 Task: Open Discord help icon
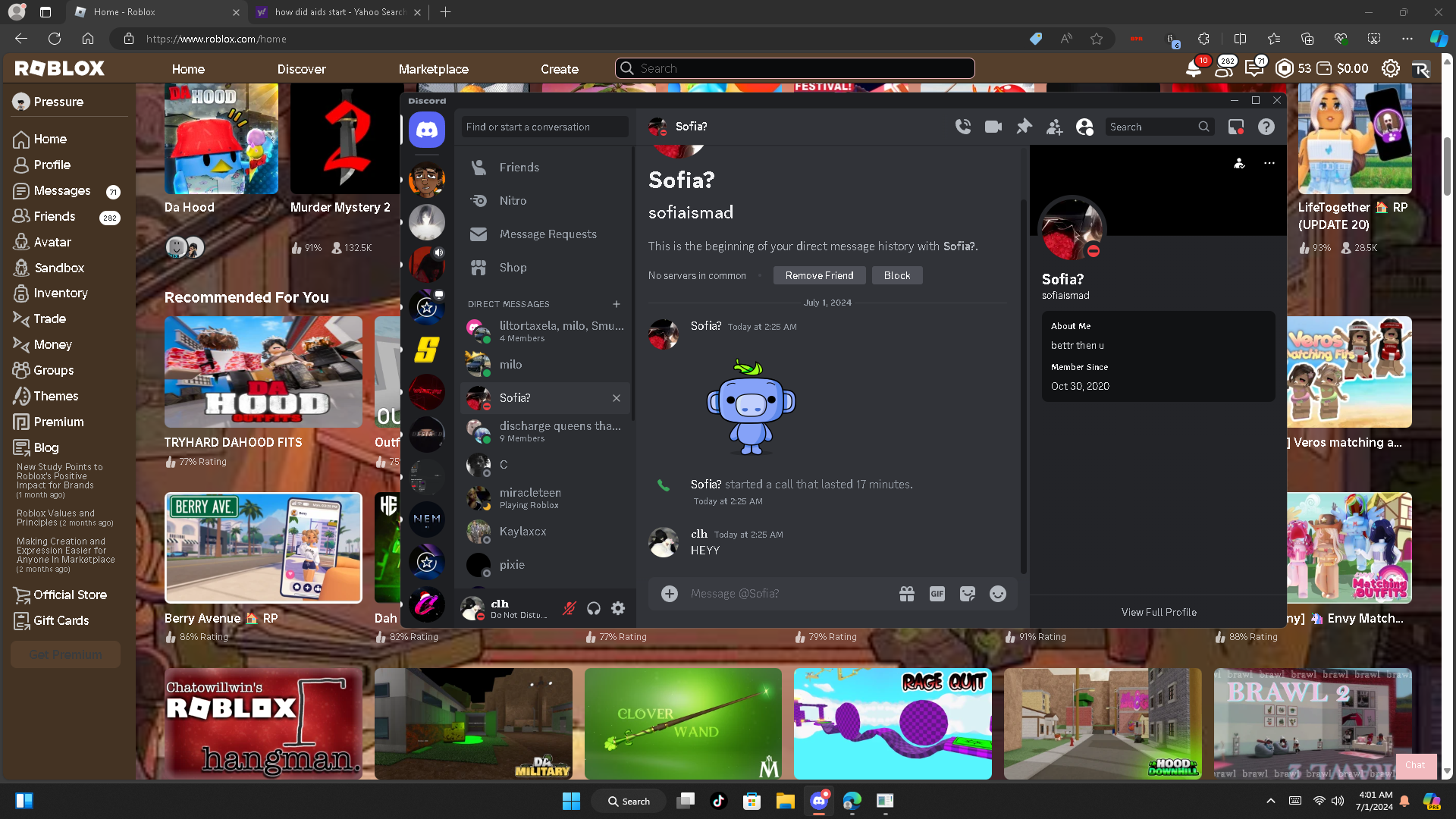pos(1266,127)
